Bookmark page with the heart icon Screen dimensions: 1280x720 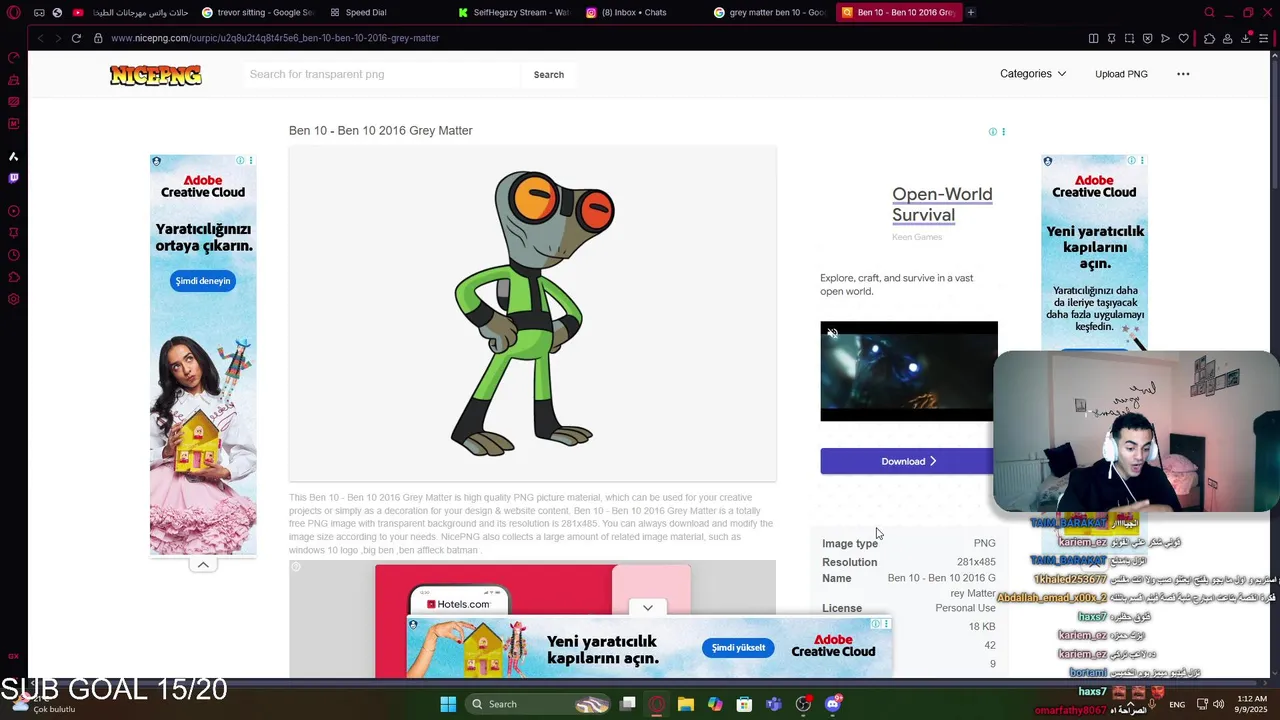pos(1183,38)
